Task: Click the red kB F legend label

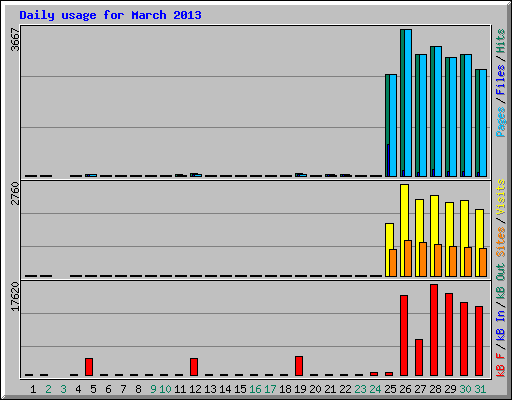Action: 501,365
